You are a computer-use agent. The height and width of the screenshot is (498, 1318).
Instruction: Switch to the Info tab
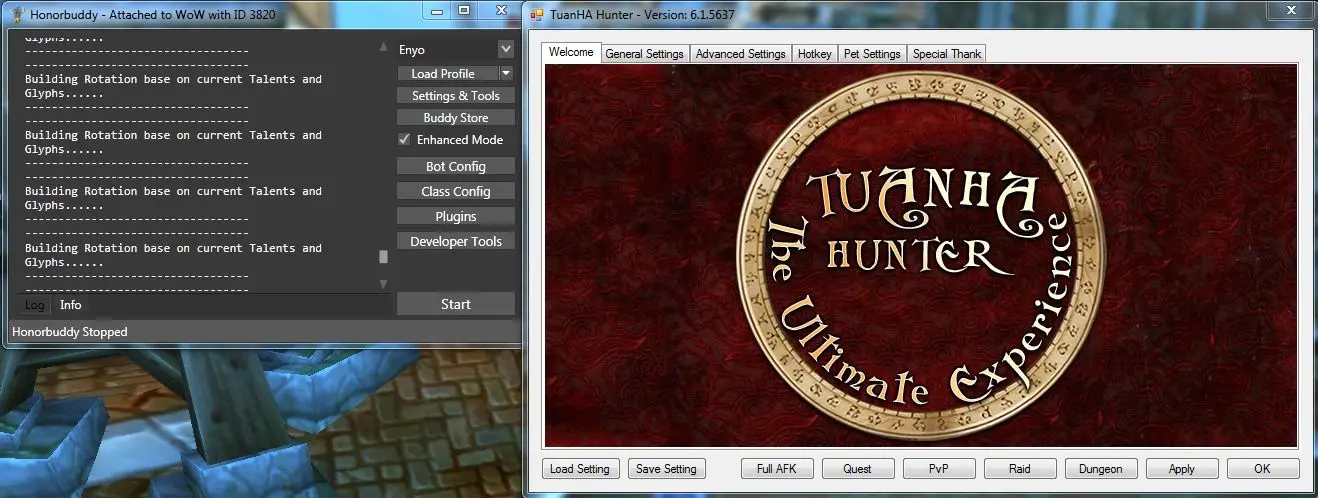pos(70,305)
